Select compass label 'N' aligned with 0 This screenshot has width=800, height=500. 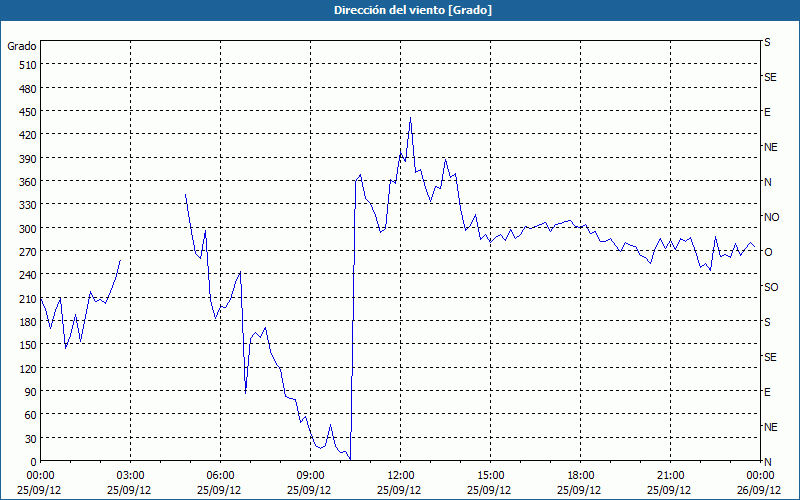tap(767, 462)
